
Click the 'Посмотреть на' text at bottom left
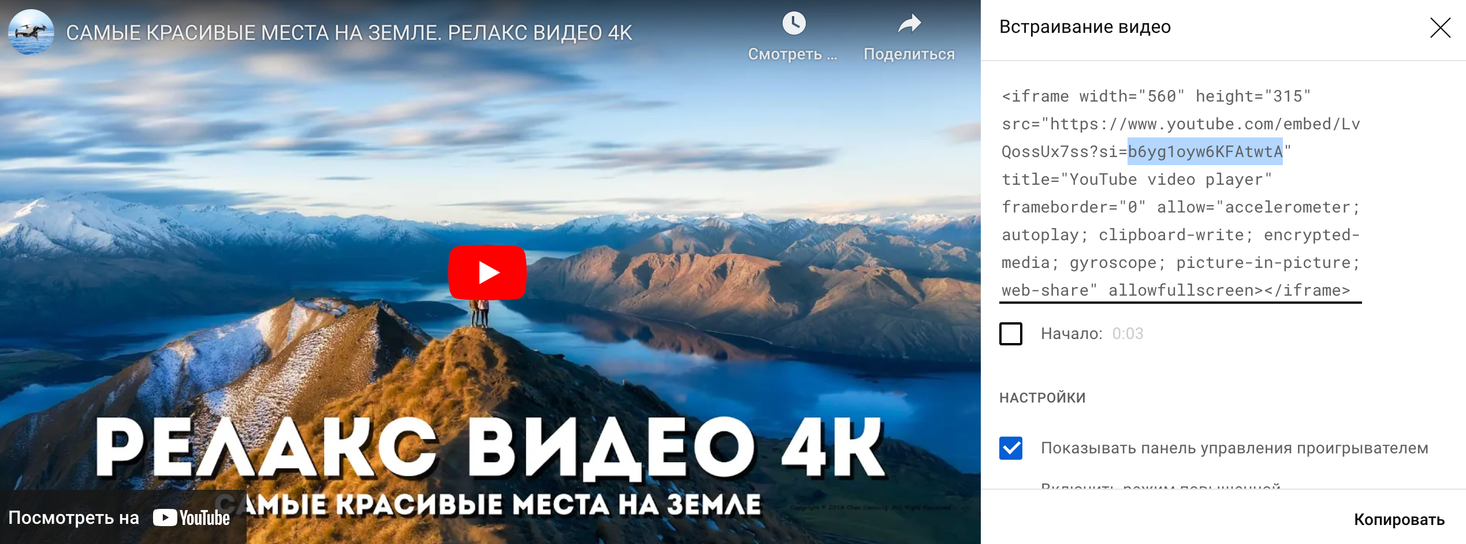tap(74, 518)
